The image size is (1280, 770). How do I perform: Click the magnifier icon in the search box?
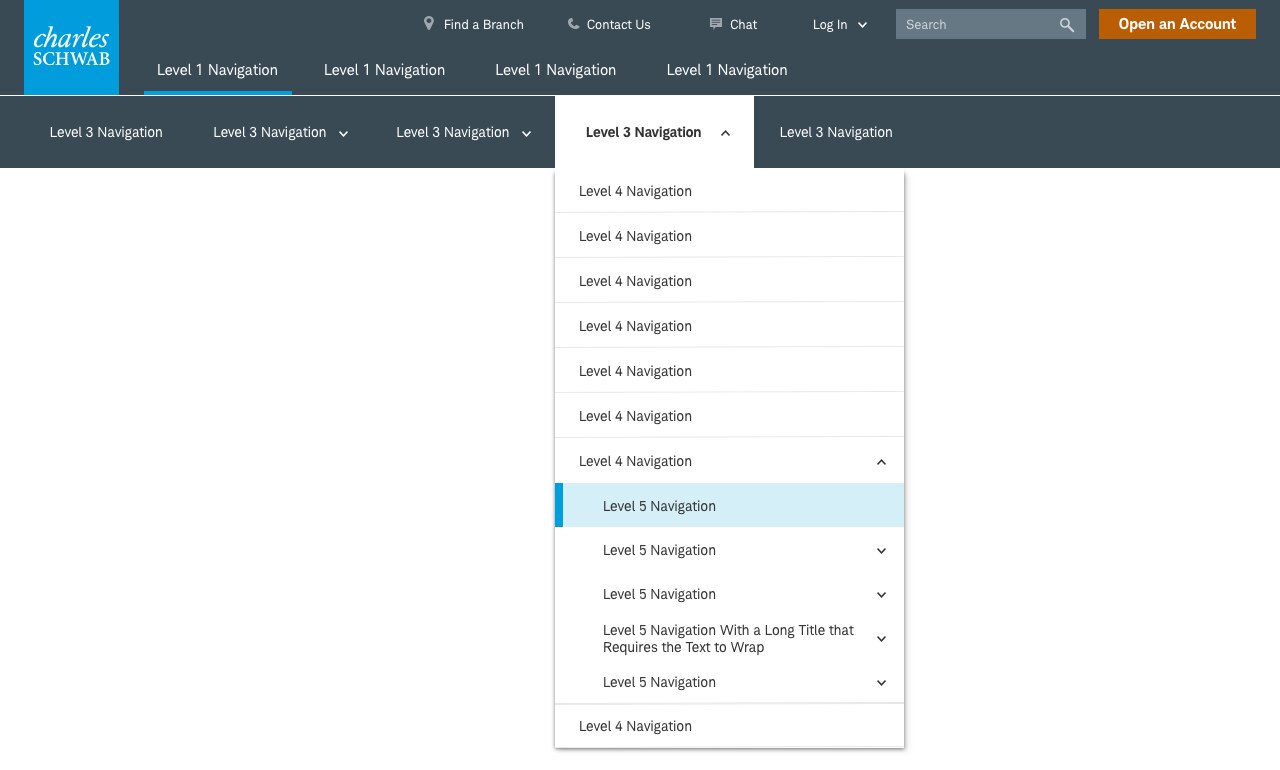[1067, 25]
